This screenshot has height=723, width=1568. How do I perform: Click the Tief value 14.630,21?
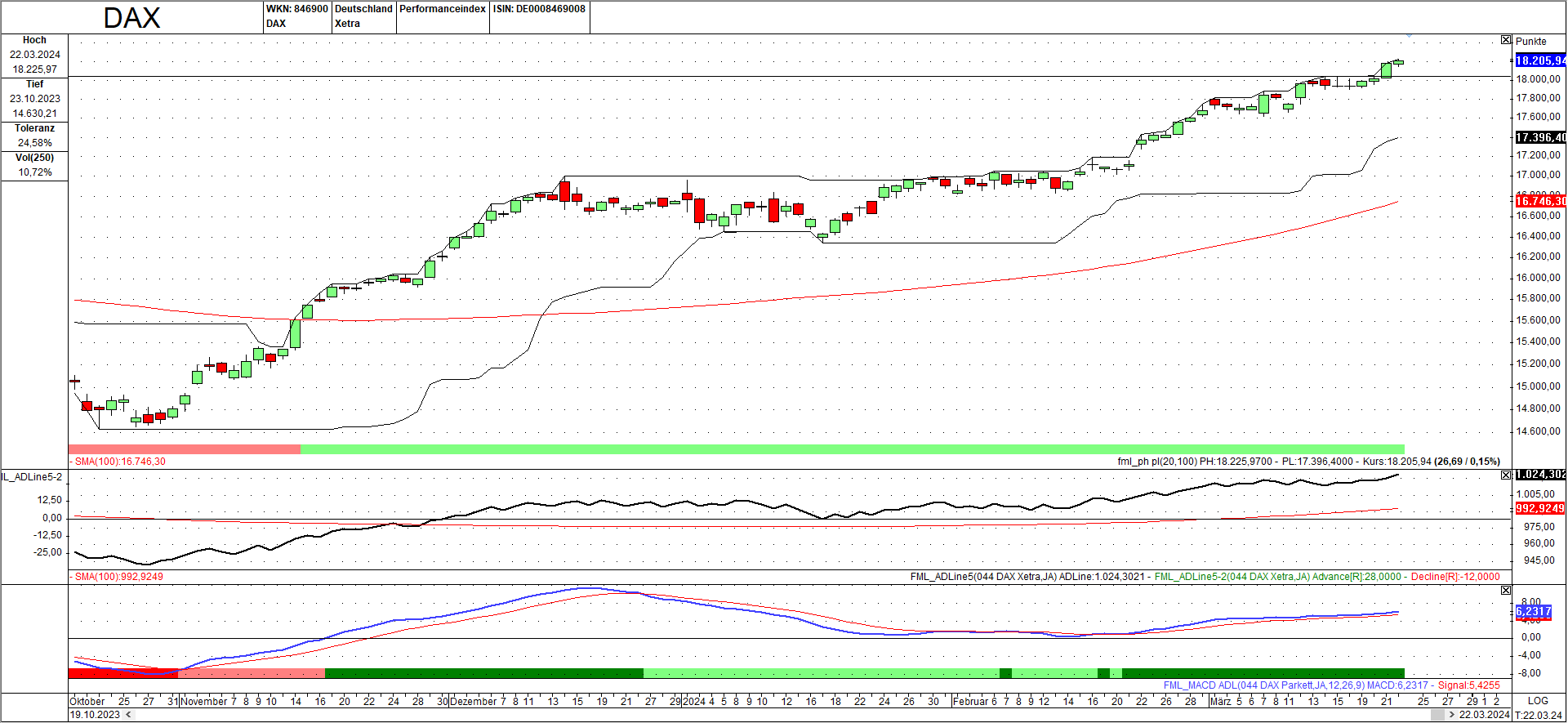(34, 114)
